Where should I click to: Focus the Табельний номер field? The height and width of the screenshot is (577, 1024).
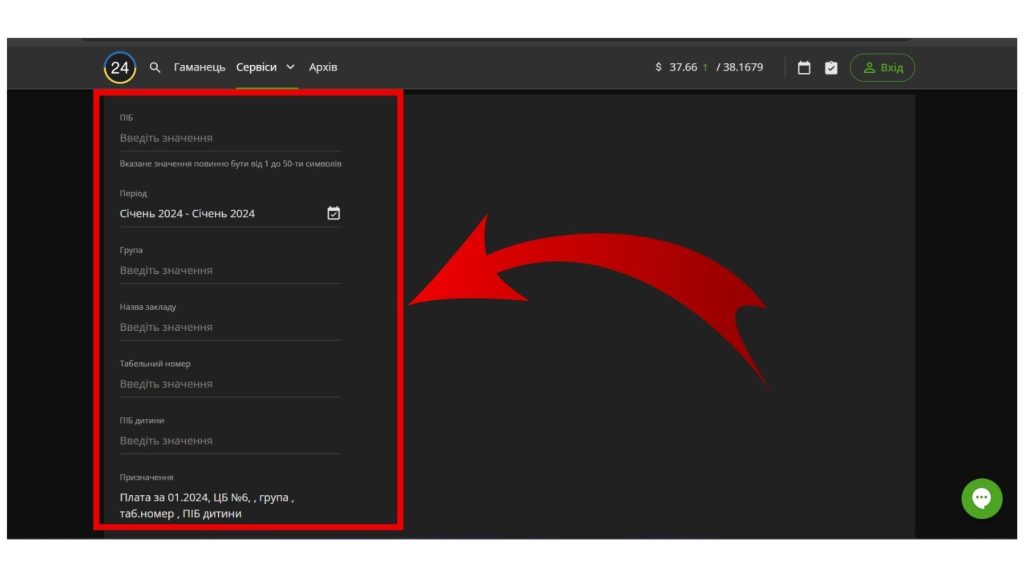(x=230, y=384)
